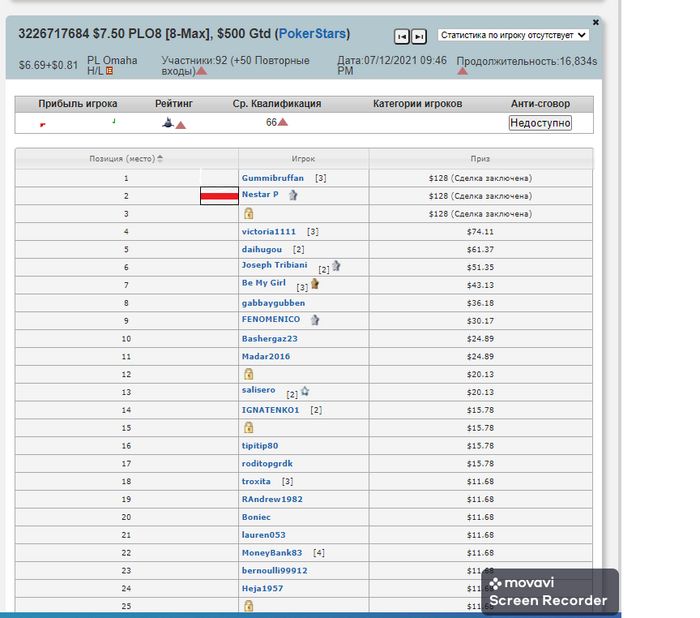
Task: Open roditopgrdk player profile
Action: coord(267,464)
